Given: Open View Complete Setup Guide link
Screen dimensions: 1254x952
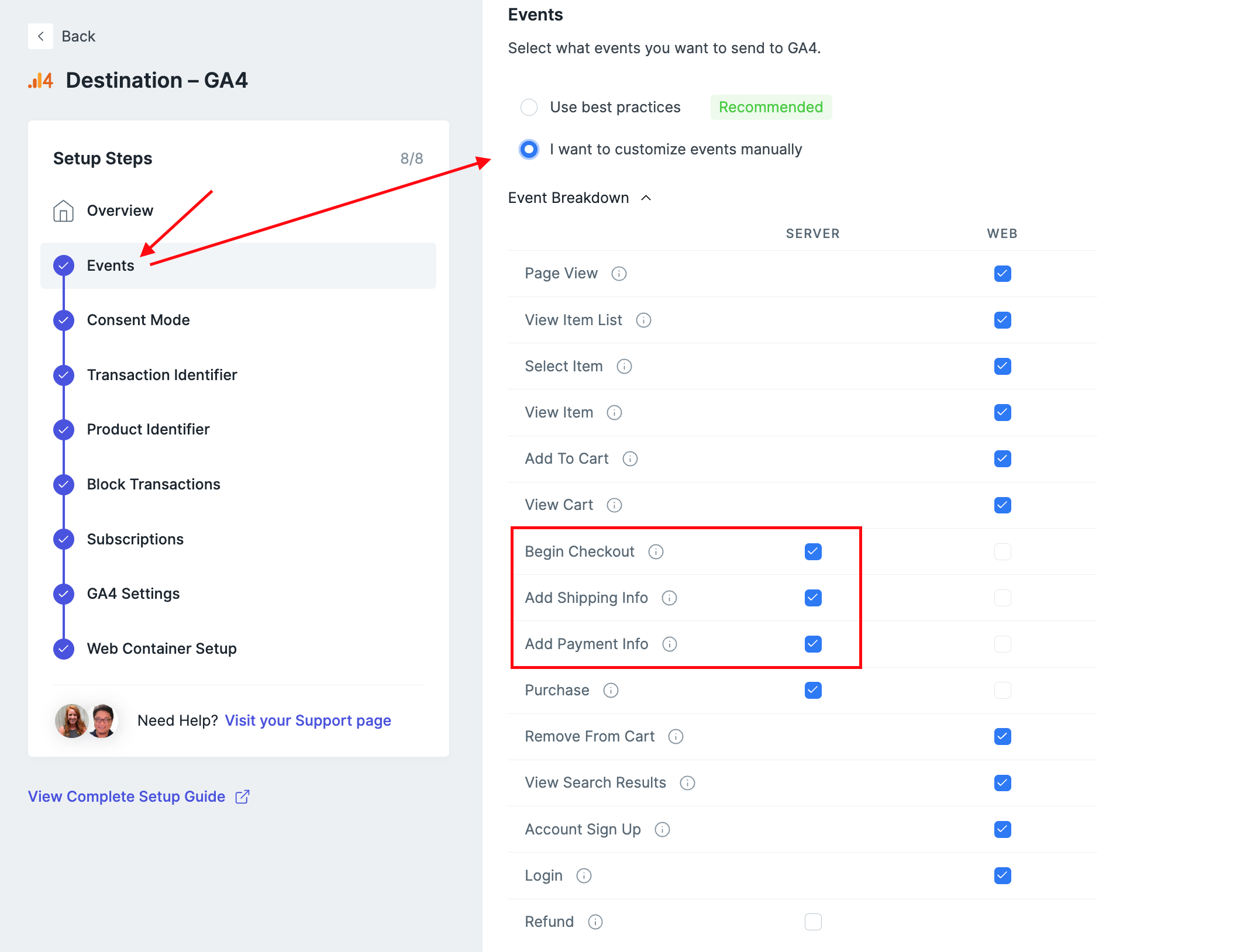Looking at the screenshot, I should [127, 796].
